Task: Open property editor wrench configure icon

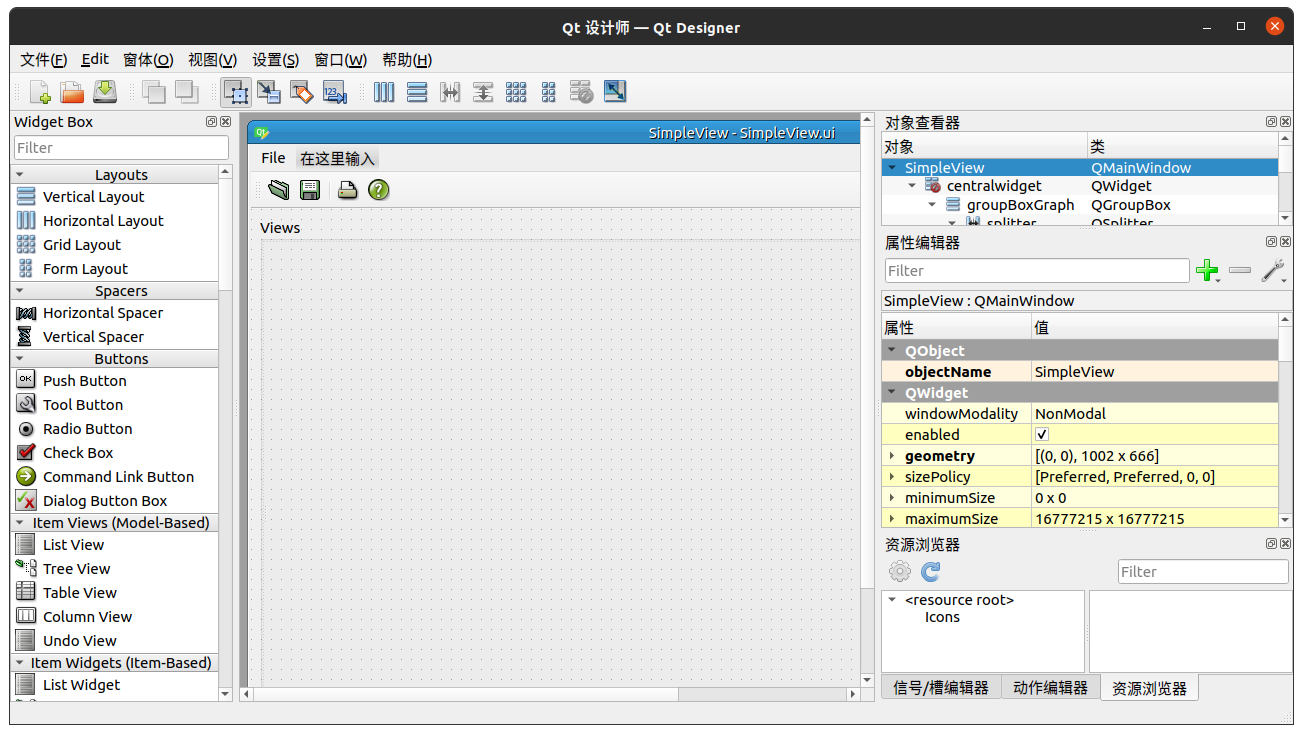Action: click(x=1273, y=270)
